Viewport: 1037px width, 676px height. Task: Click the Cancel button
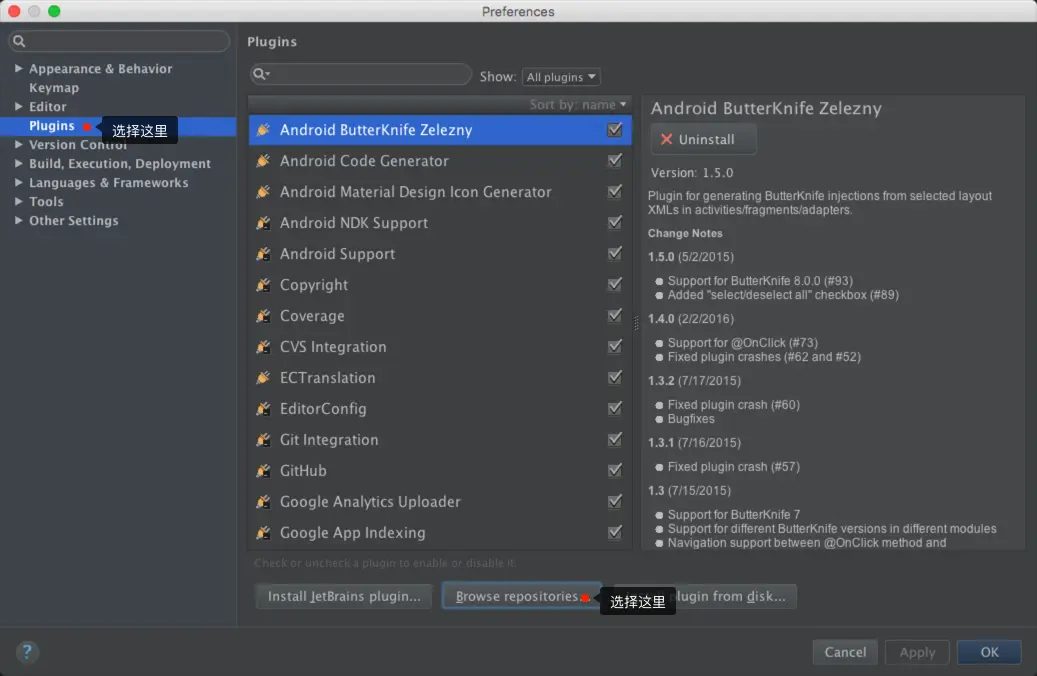pos(845,652)
